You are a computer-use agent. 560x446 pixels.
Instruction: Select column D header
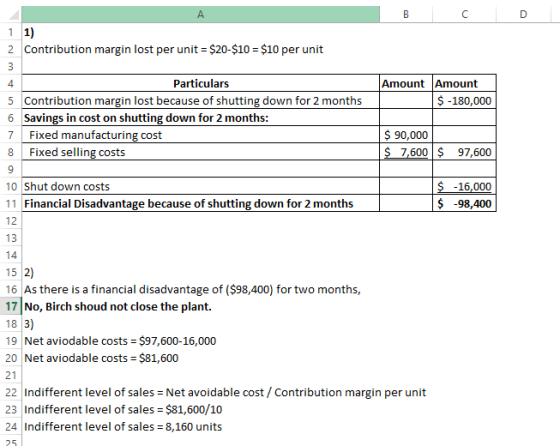[x=523, y=14]
